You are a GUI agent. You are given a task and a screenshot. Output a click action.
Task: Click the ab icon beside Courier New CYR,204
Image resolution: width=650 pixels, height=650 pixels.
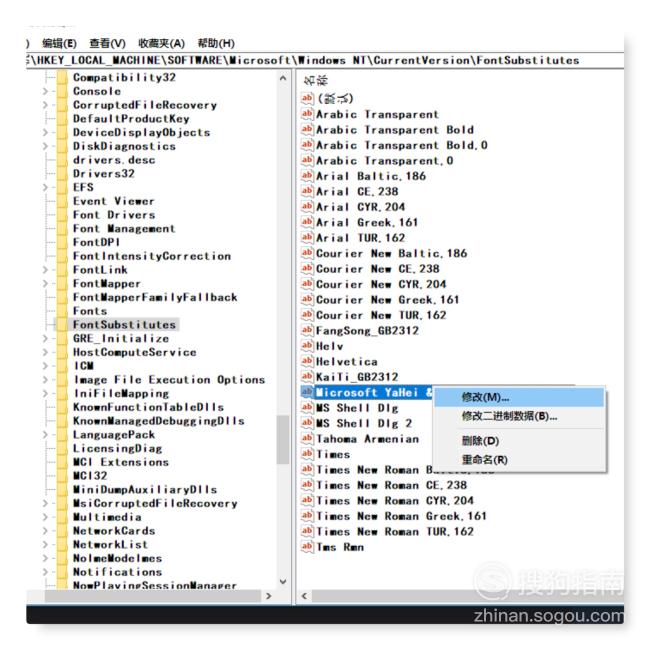click(x=307, y=284)
